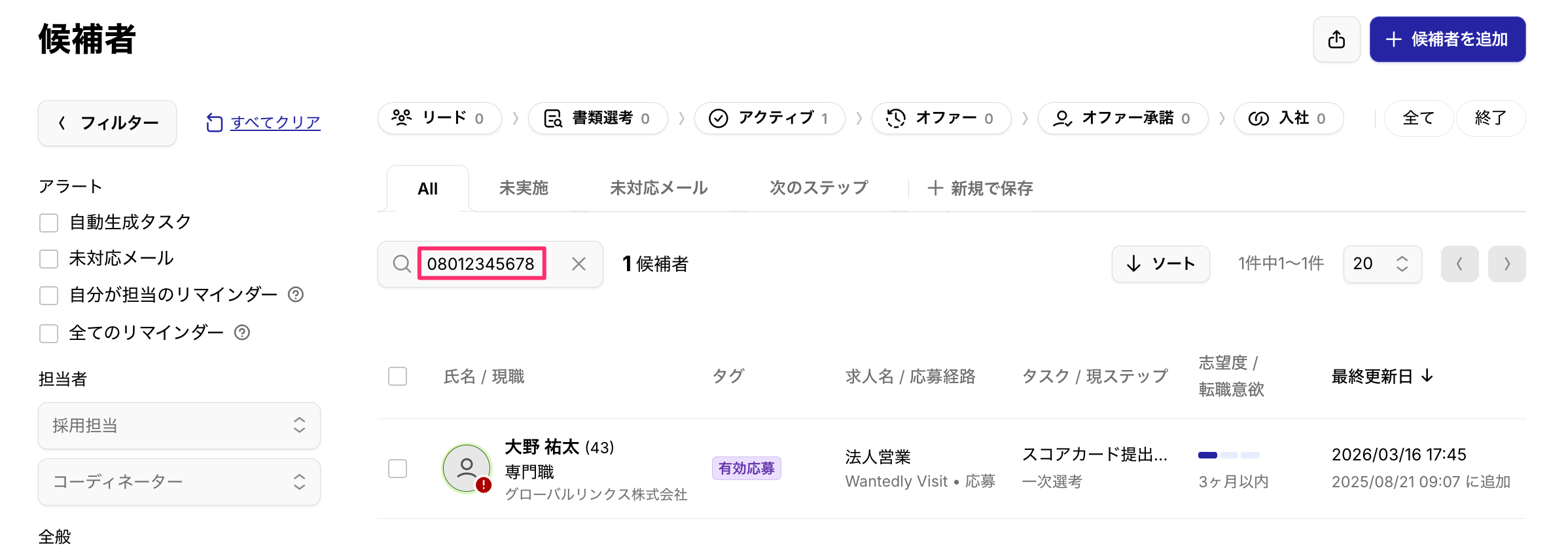The width and height of the screenshot is (1568, 558).
Task: Click the magnifier search icon
Action: tap(401, 264)
